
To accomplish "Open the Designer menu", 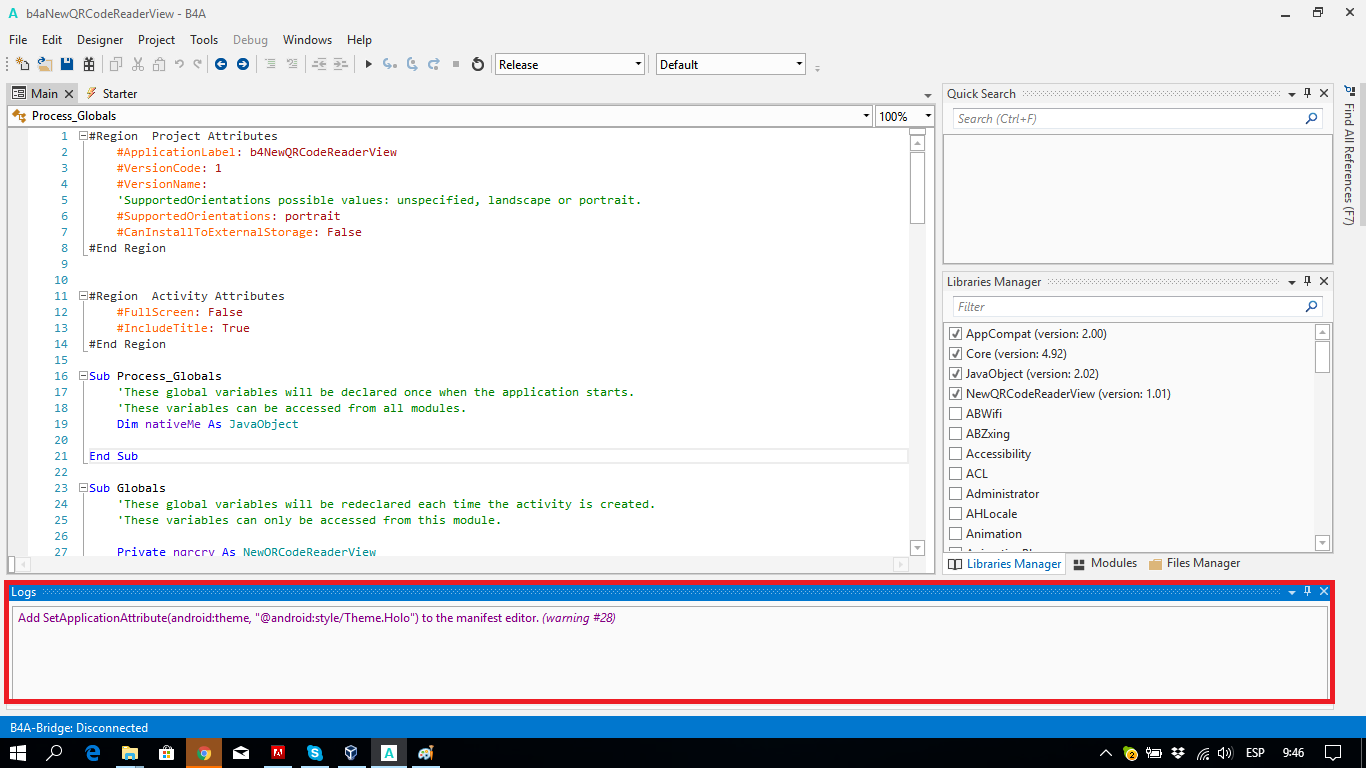I will click(x=100, y=40).
